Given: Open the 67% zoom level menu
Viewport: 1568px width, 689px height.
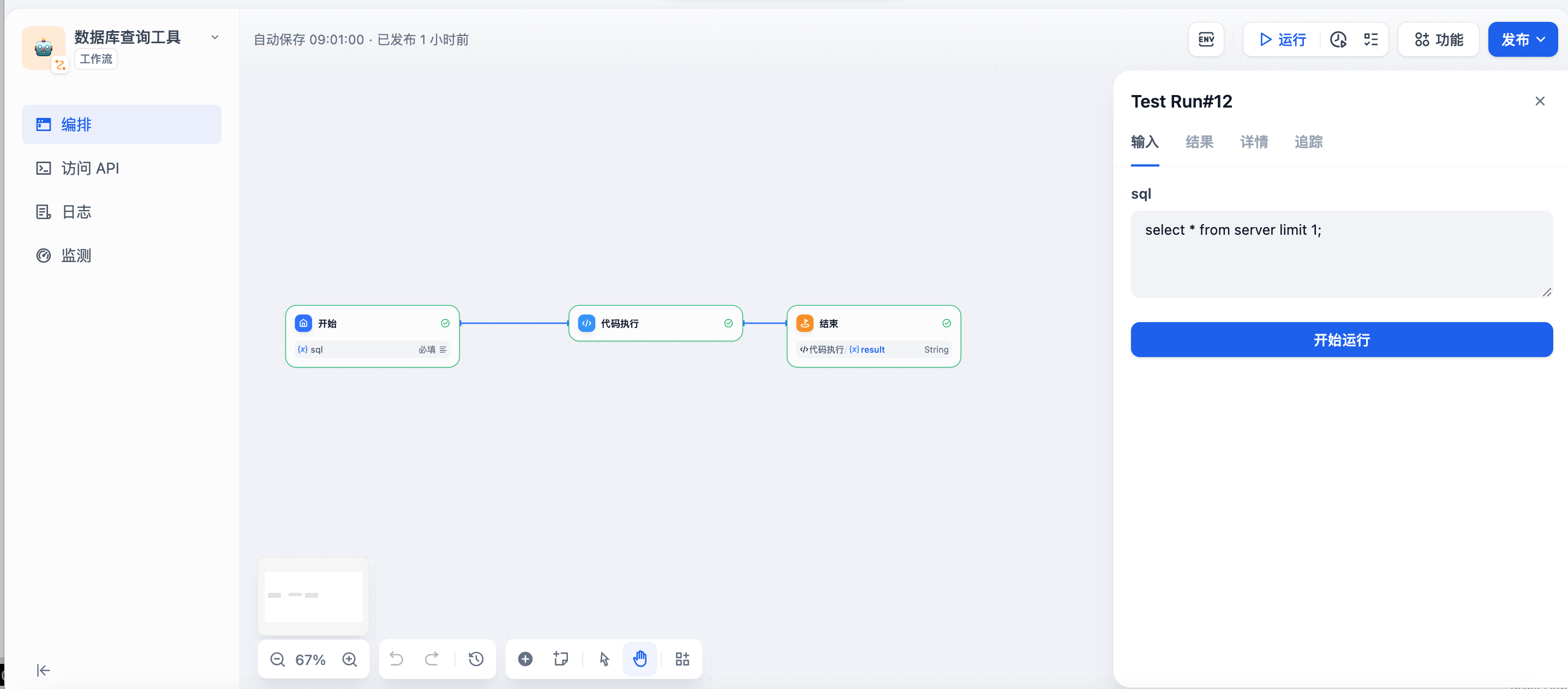Looking at the screenshot, I should [x=310, y=660].
